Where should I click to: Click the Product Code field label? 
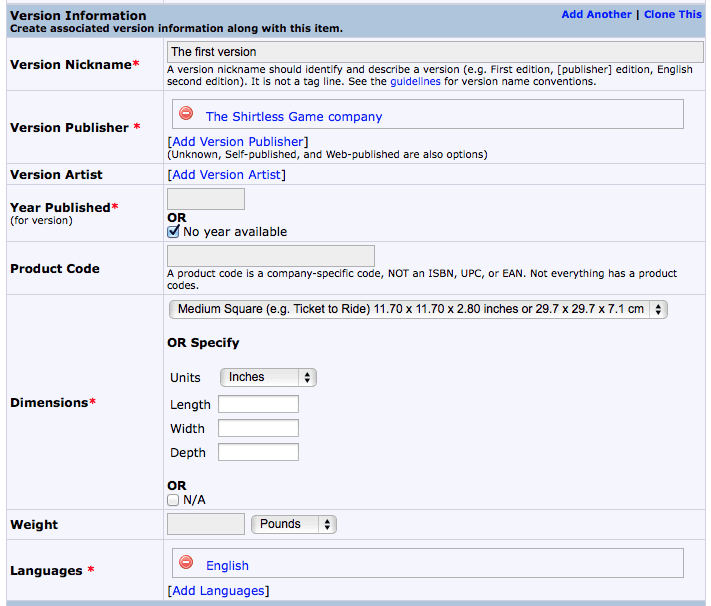coord(55,269)
